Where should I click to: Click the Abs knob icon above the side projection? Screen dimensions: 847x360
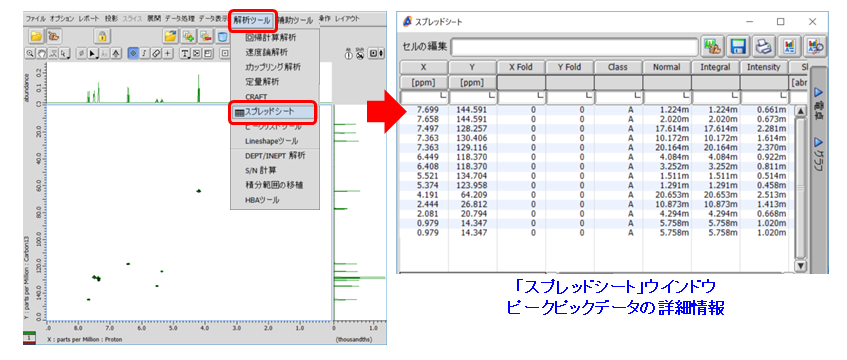[349, 53]
